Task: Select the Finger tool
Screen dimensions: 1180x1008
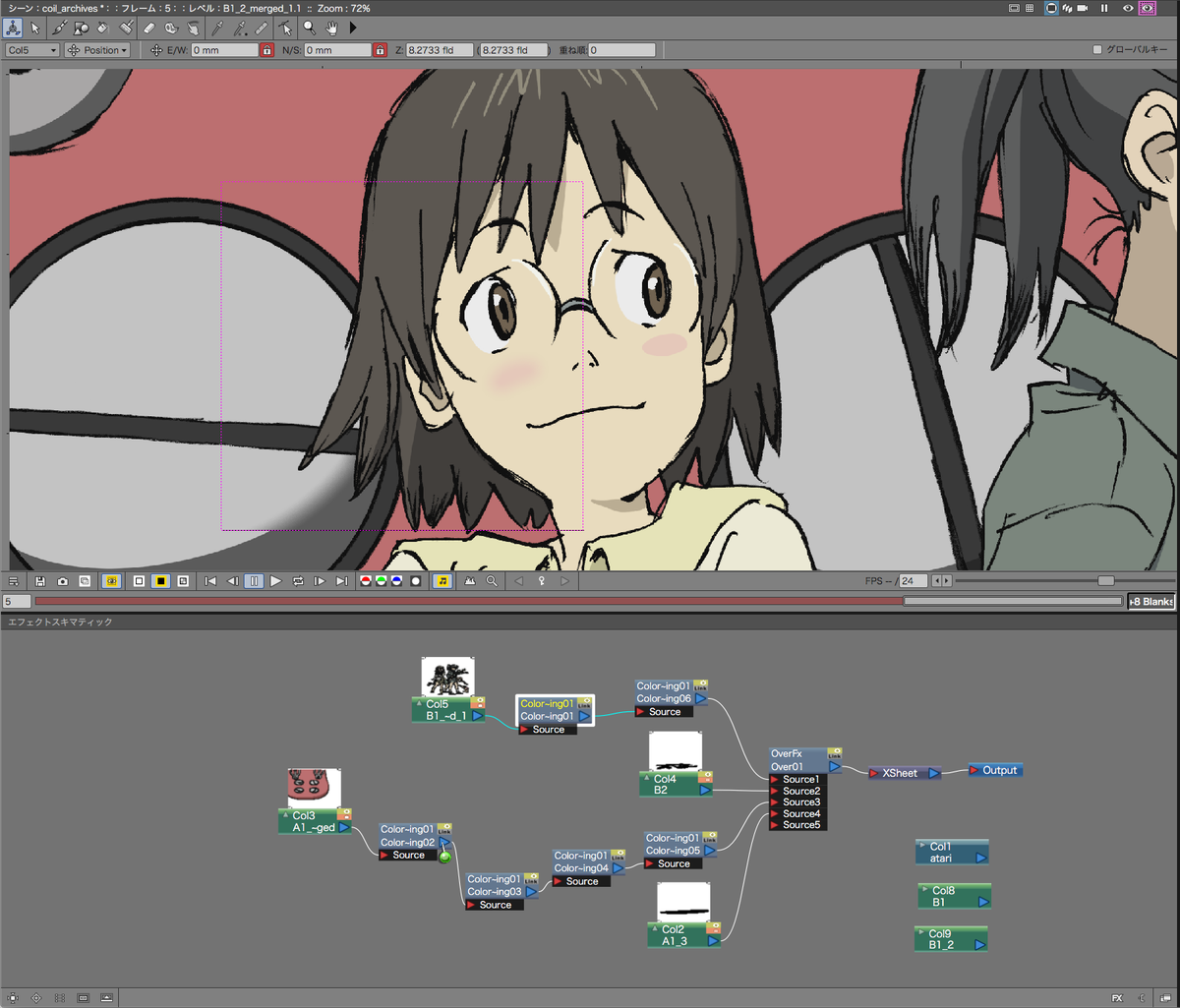Action: click(x=193, y=28)
